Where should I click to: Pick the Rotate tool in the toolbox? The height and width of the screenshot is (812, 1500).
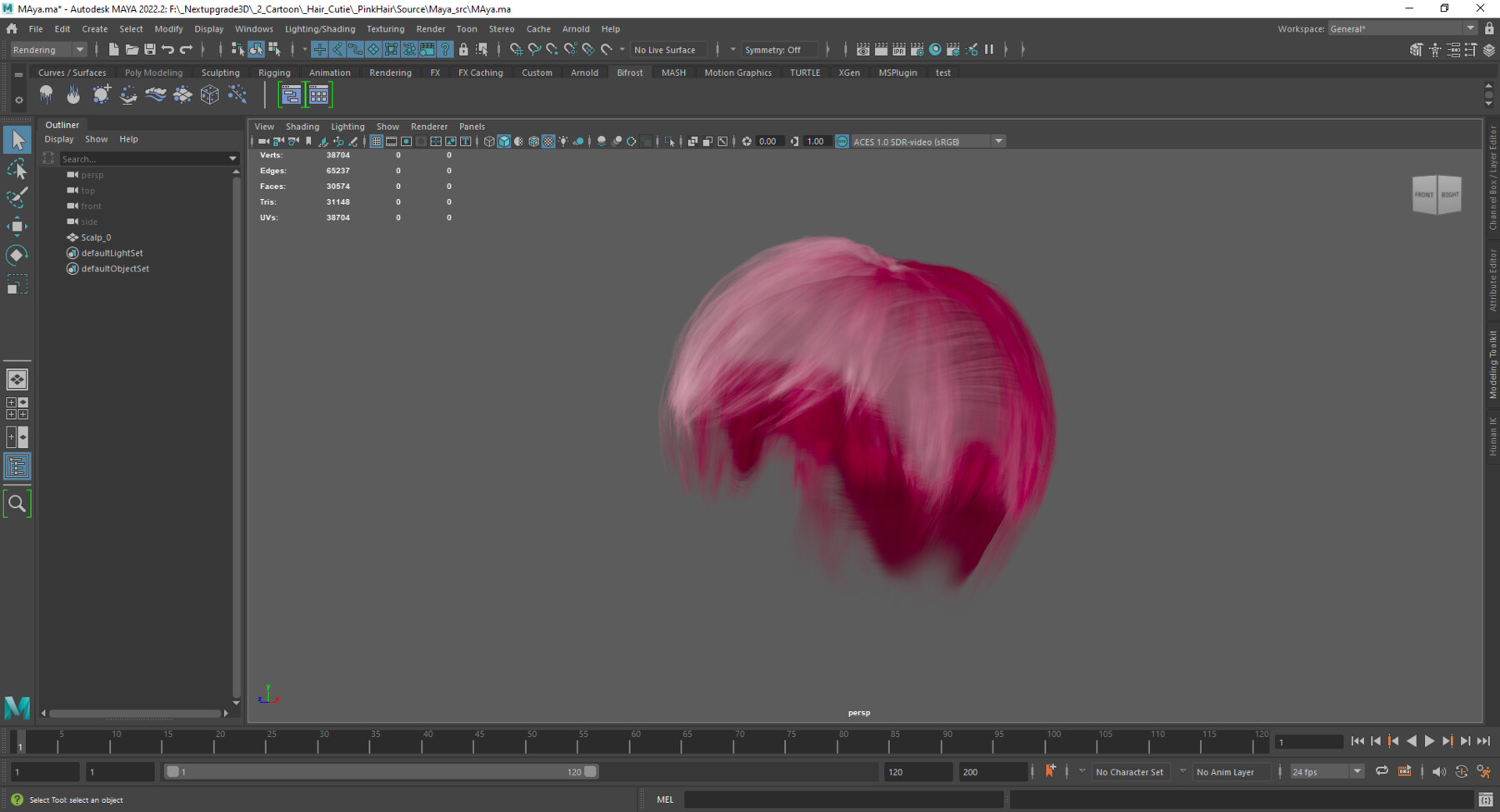[x=17, y=255]
